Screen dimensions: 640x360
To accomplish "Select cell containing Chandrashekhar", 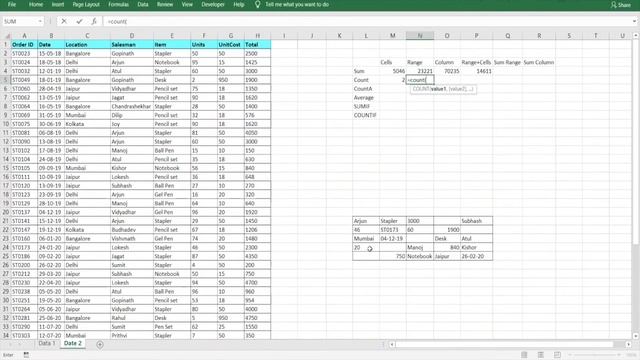I will [x=131, y=106].
